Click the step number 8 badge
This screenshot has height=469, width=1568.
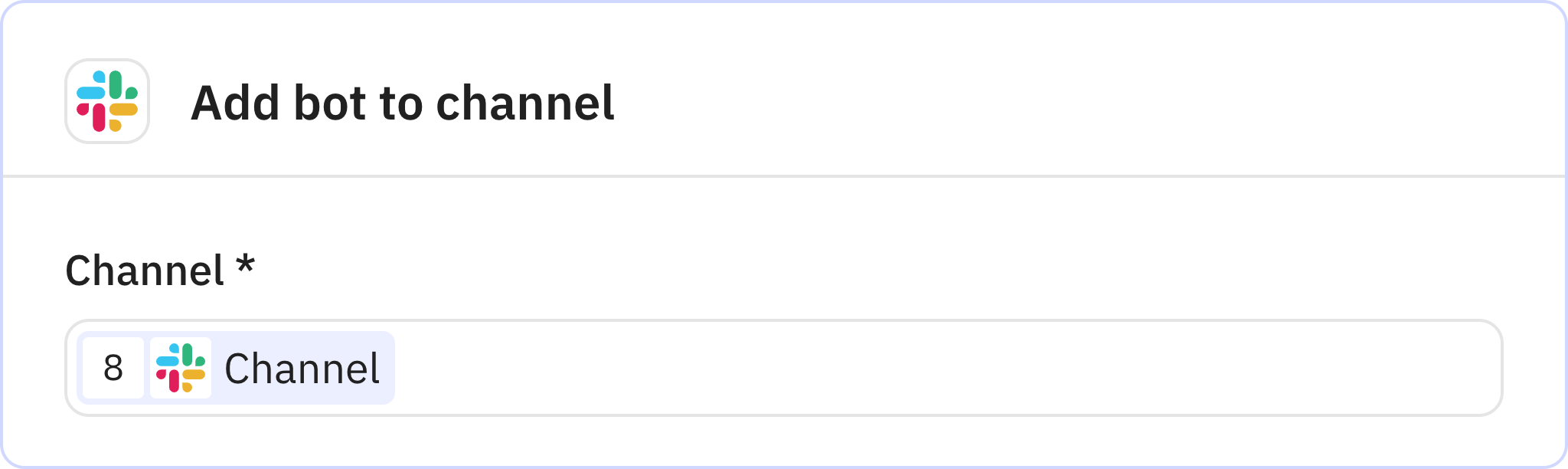pyautogui.click(x=113, y=368)
